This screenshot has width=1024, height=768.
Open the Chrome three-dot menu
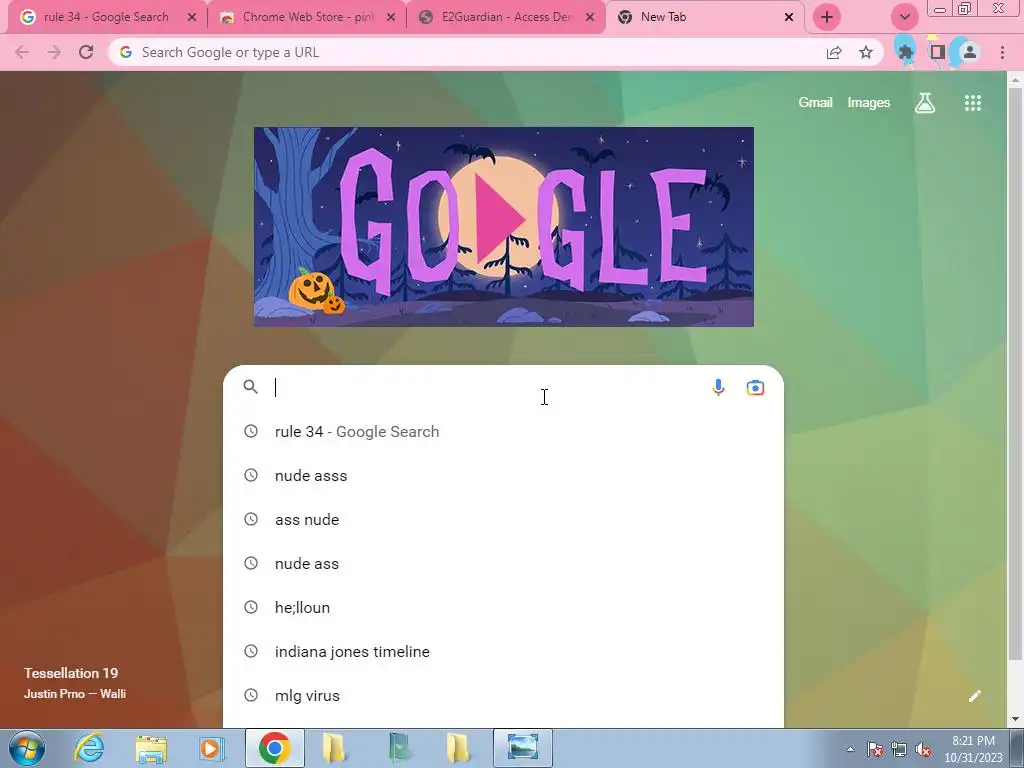pos(1002,52)
